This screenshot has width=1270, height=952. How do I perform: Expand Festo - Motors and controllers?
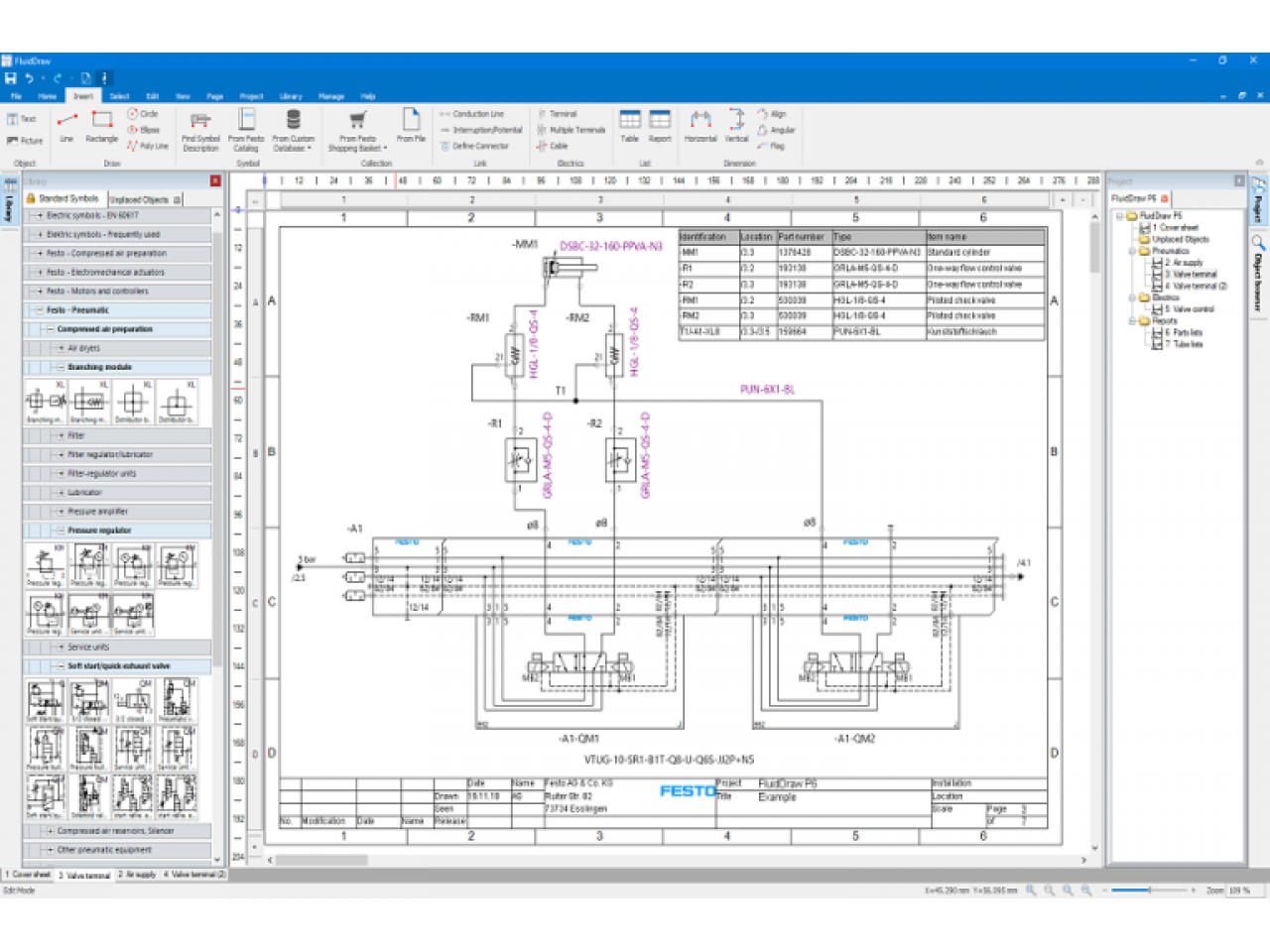pyautogui.click(x=40, y=291)
